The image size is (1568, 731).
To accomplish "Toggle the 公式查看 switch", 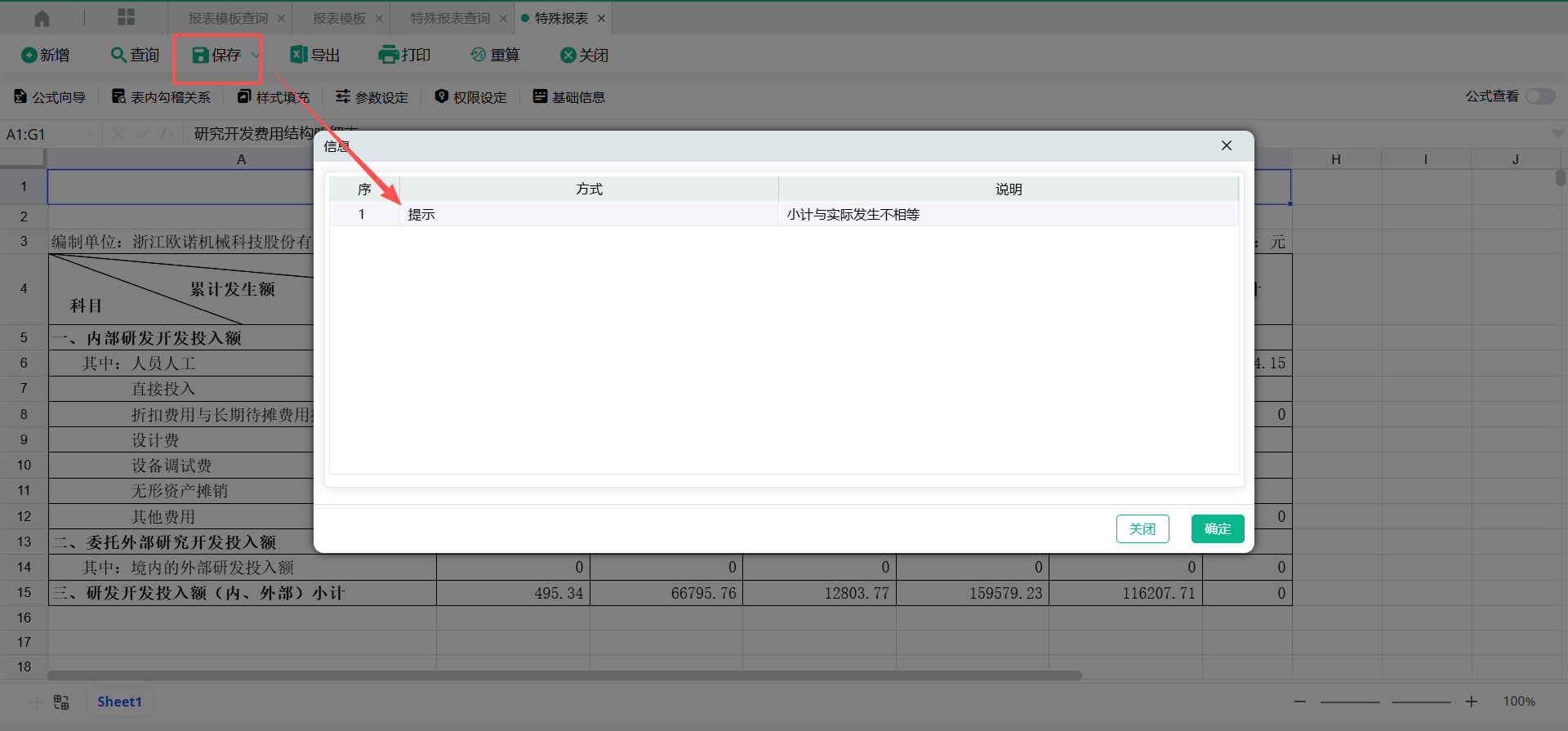I will coord(1540,96).
